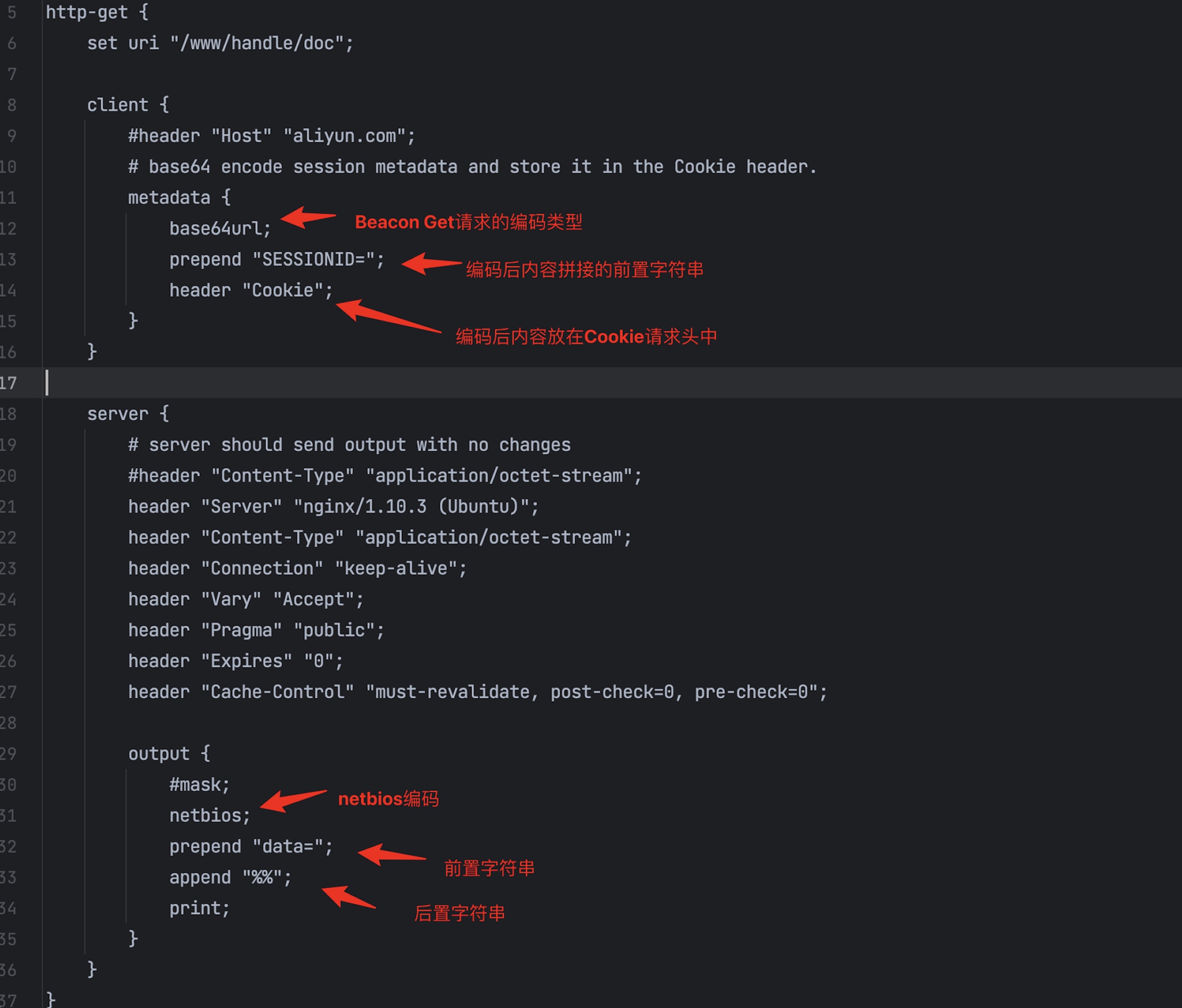1182x1008 pixels.
Task: Click the 'server {' block opener
Action: [128, 414]
